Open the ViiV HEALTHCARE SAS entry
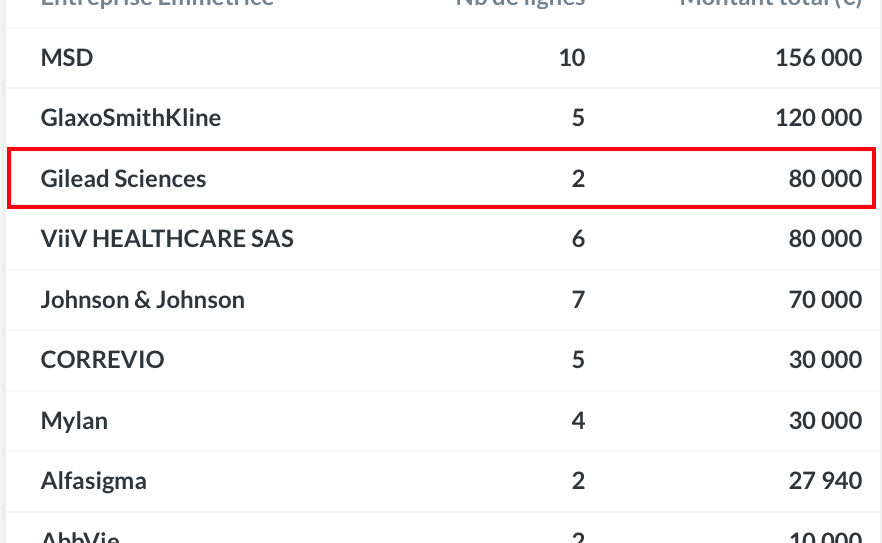The image size is (882, 543). [x=167, y=239]
